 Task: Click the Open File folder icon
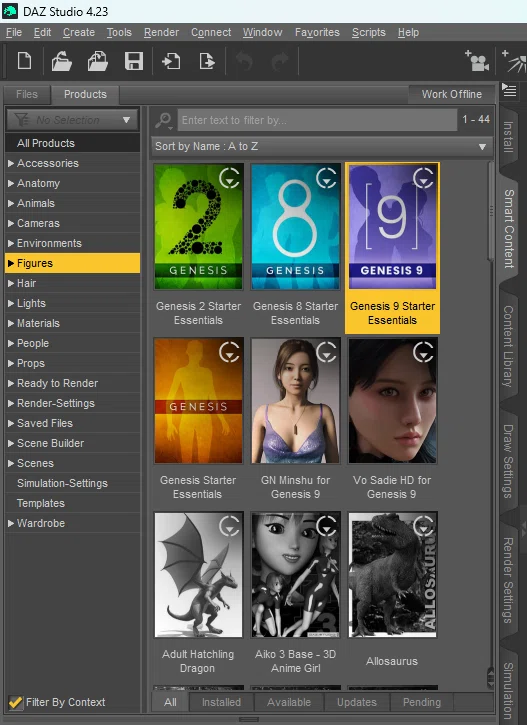[61, 61]
